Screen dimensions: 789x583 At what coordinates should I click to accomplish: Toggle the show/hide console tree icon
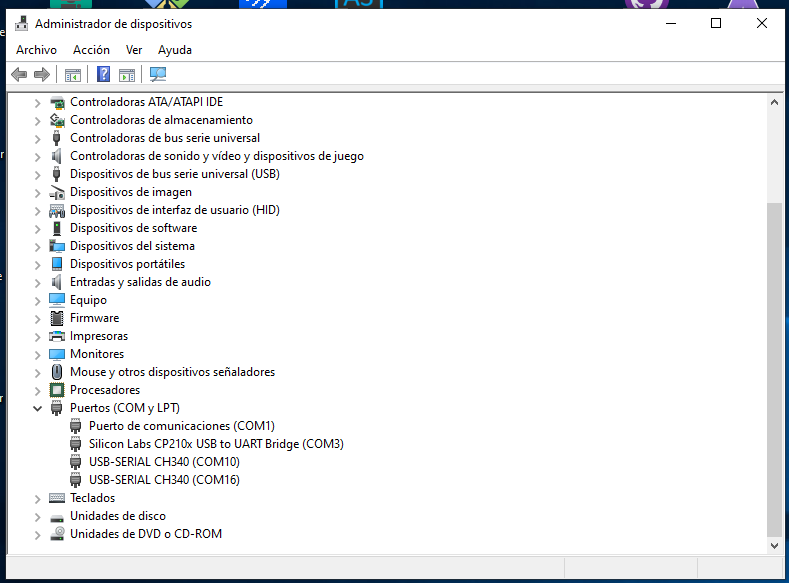tap(73, 74)
